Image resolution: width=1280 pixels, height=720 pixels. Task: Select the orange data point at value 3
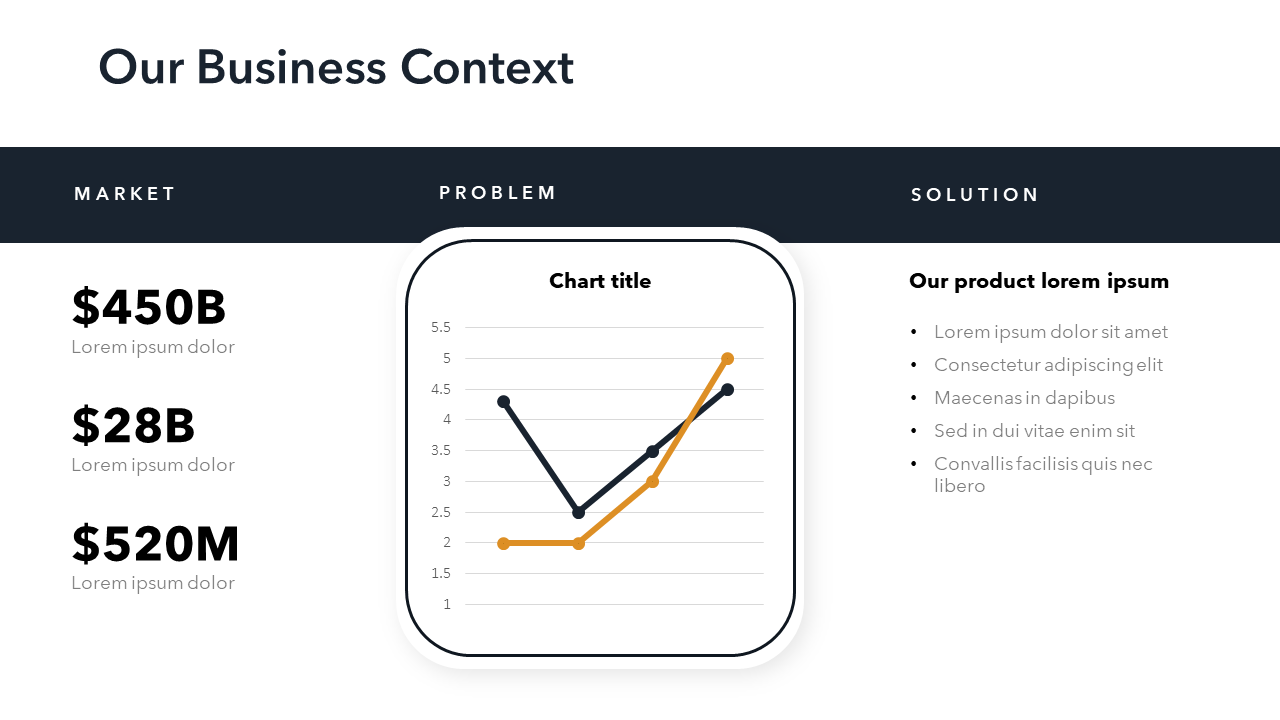click(652, 481)
